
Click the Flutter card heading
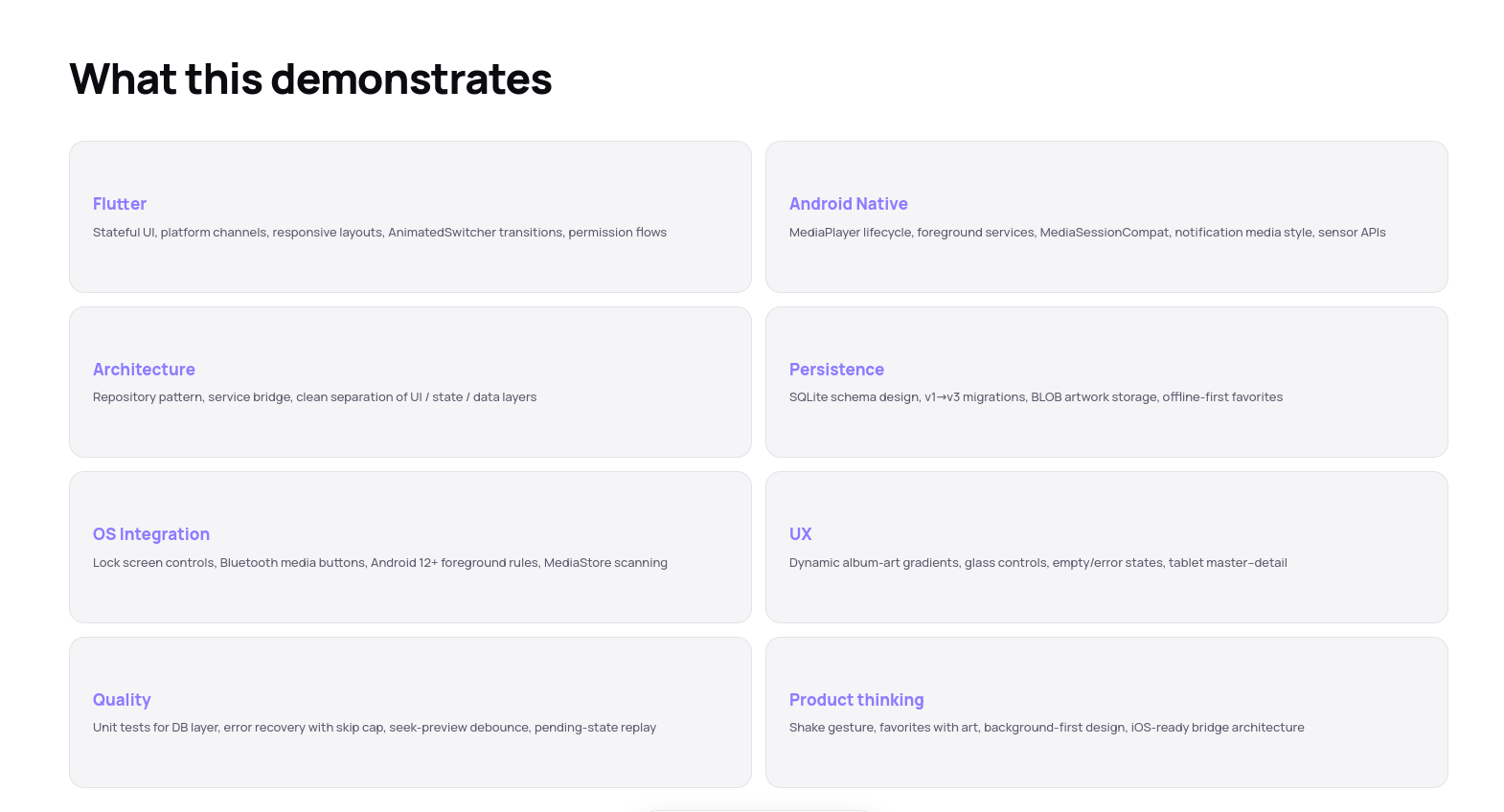(120, 204)
